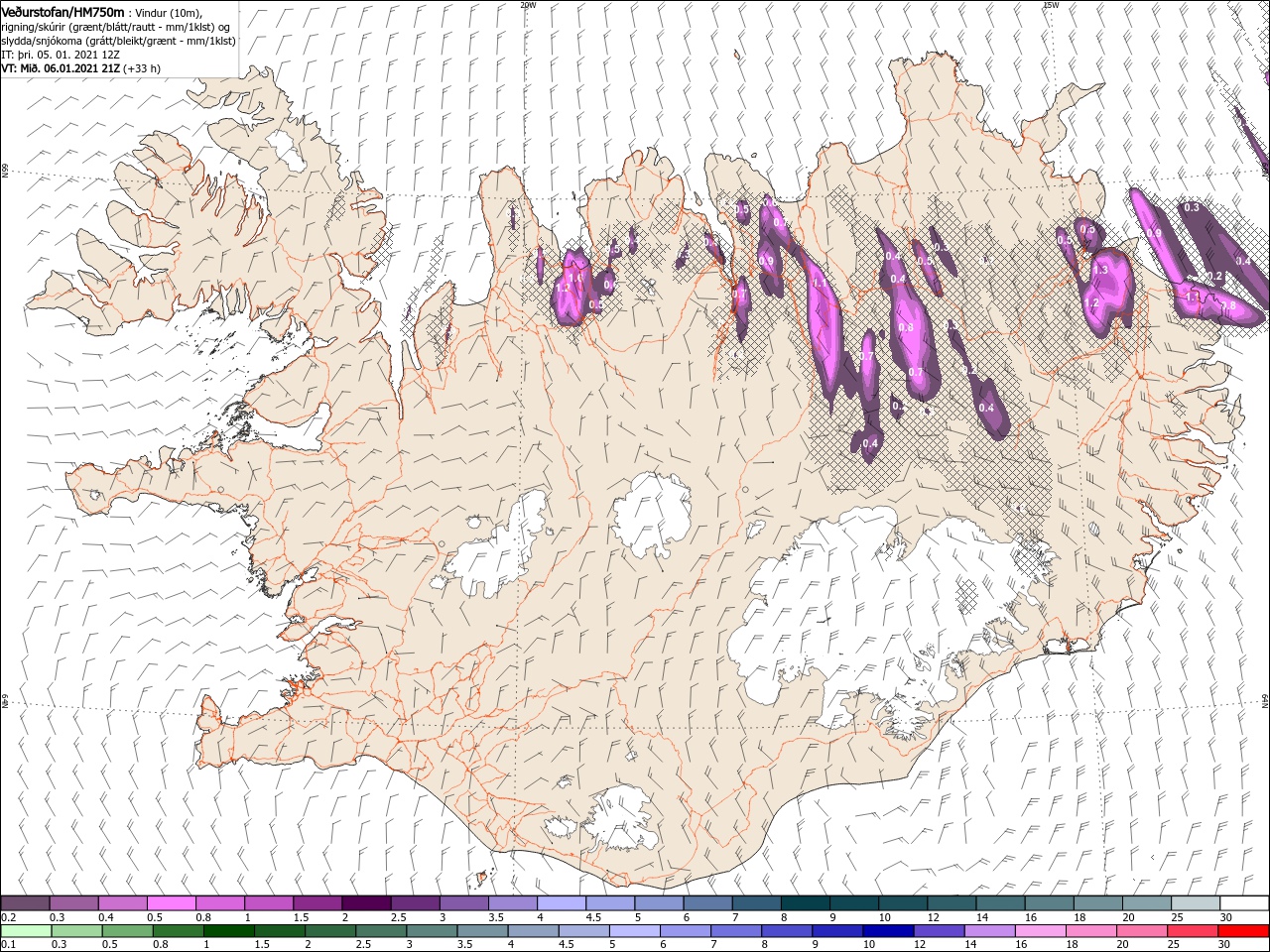The height and width of the screenshot is (952, 1270).
Task: Click the '0.1' label under the bottom legend row
Action: coord(7,945)
